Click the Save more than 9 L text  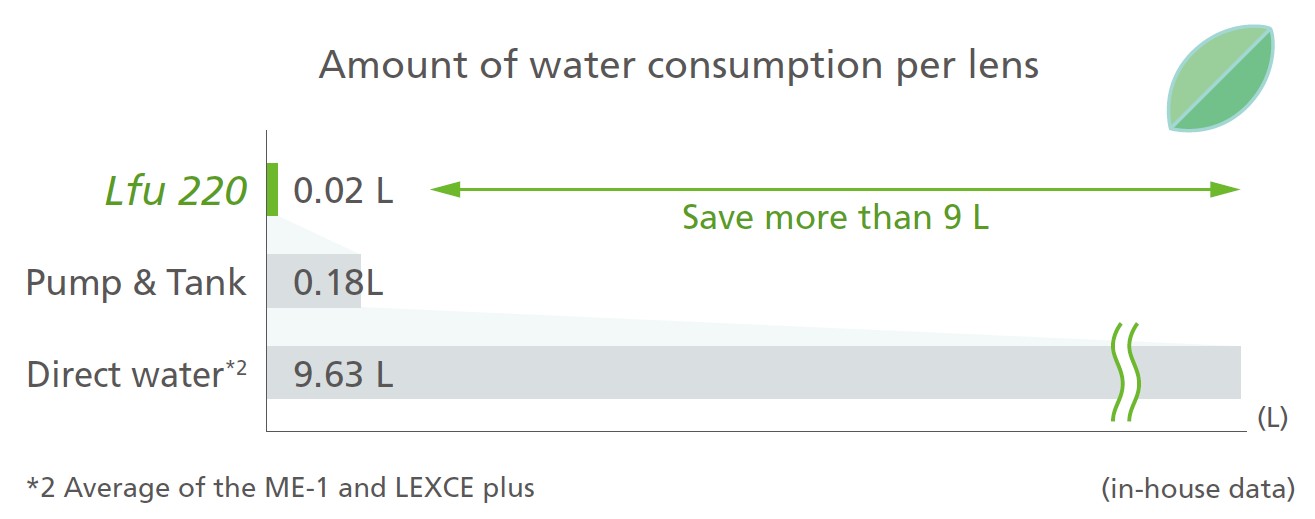click(x=835, y=217)
